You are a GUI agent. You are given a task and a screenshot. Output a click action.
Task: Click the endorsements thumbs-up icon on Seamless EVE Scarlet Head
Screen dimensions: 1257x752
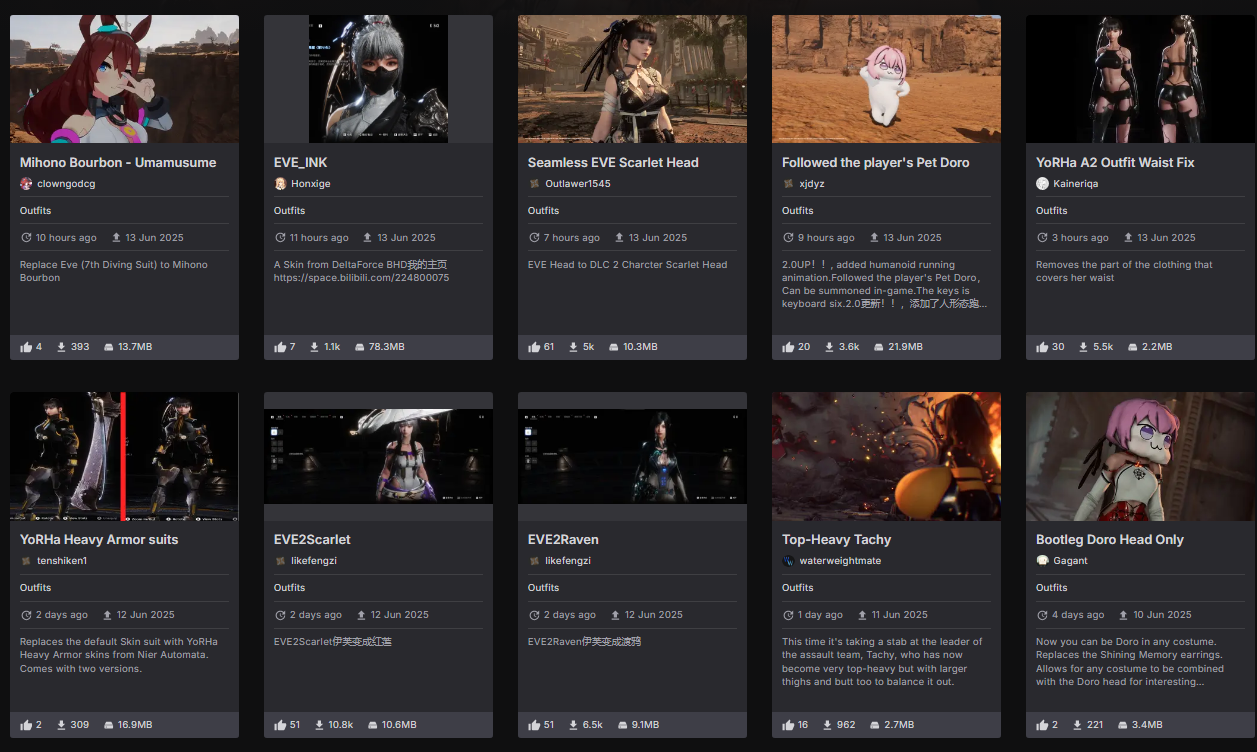click(x=534, y=347)
